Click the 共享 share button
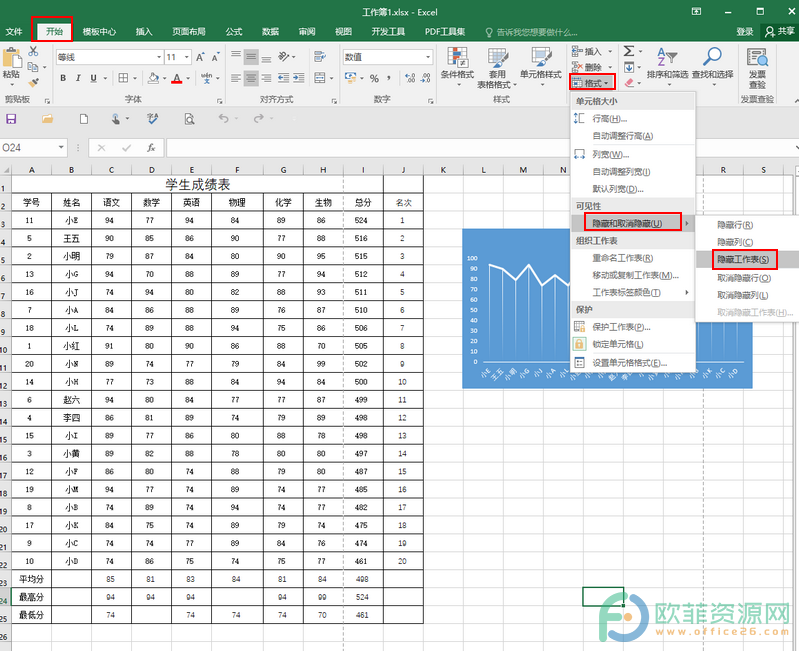Viewport: 799px width, 651px height. 780,32
